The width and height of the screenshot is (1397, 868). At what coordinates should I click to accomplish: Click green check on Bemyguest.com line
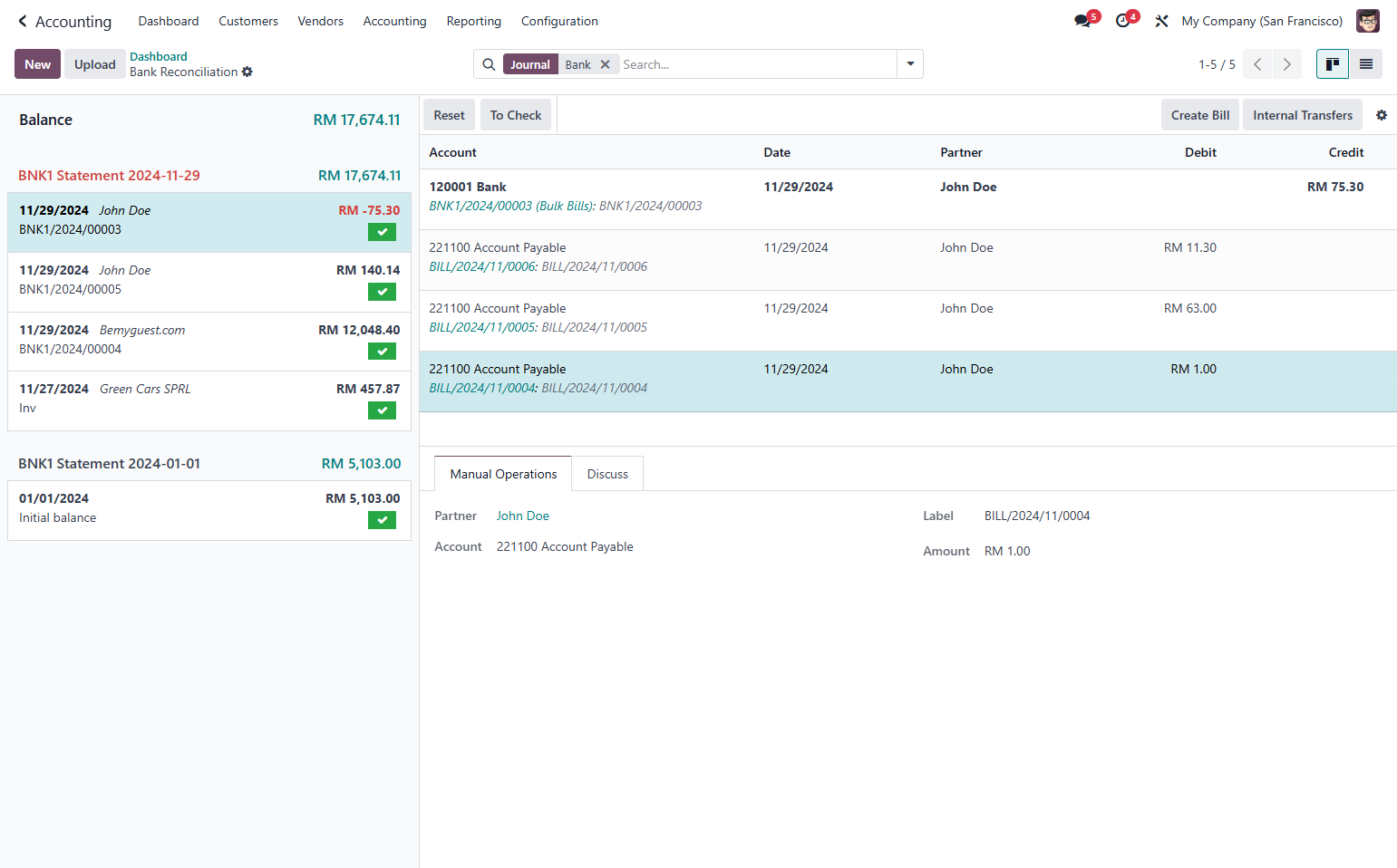tap(382, 352)
